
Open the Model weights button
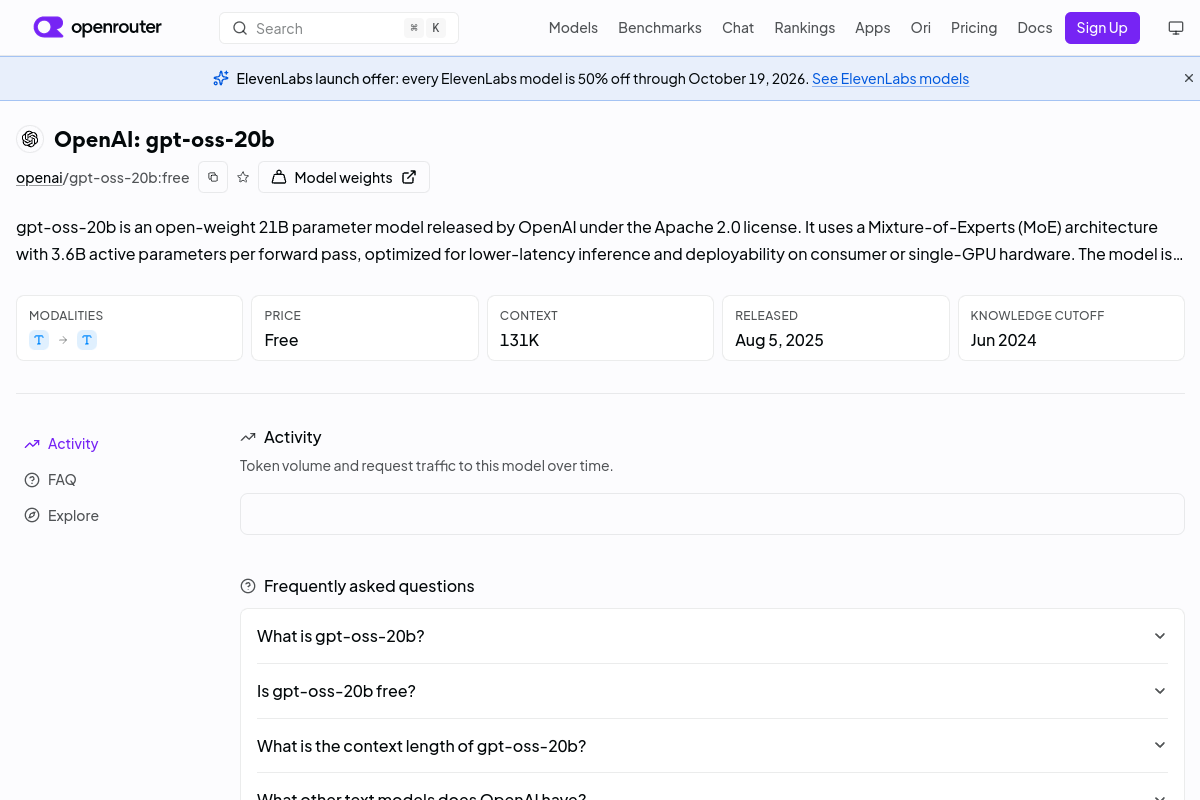tap(344, 177)
